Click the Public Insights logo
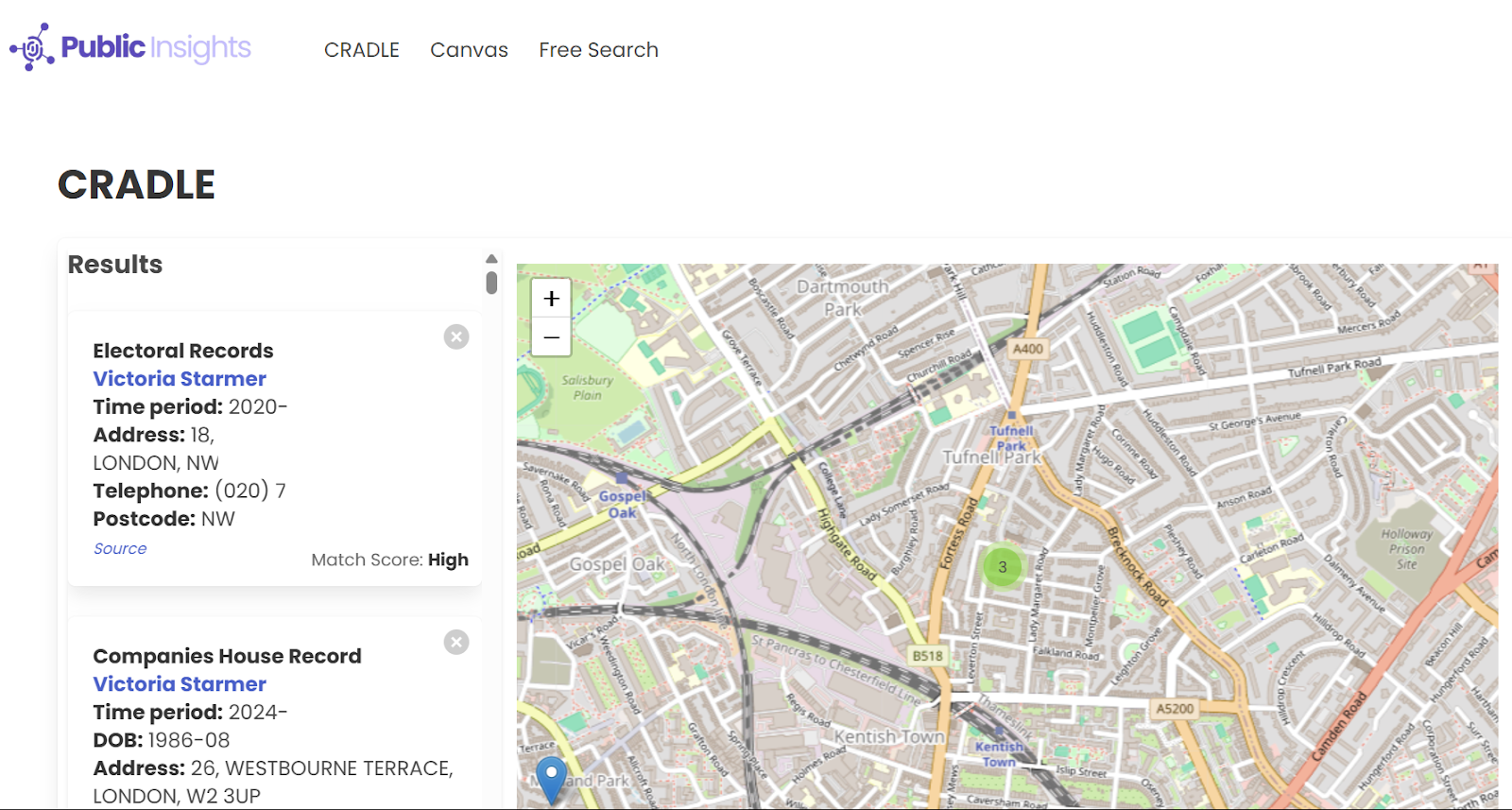The width and height of the screenshot is (1512, 810). pos(130,47)
